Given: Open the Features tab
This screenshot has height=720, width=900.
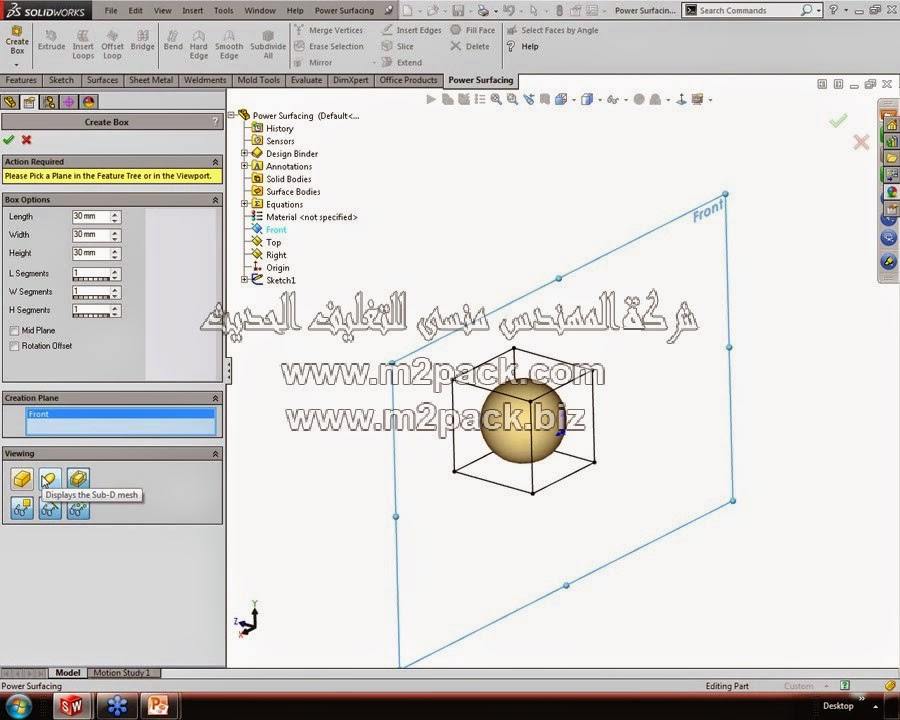Looking at the screenshot, I should [x=21, y=80].
